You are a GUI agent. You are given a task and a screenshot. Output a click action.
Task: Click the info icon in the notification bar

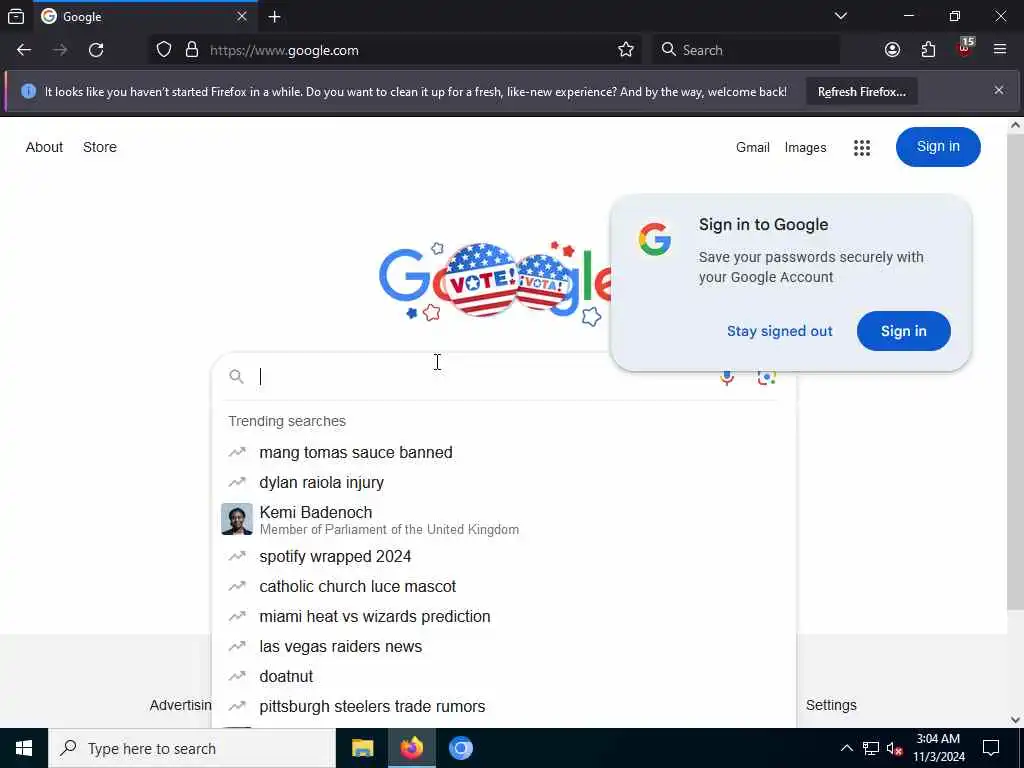pos(29,91)
